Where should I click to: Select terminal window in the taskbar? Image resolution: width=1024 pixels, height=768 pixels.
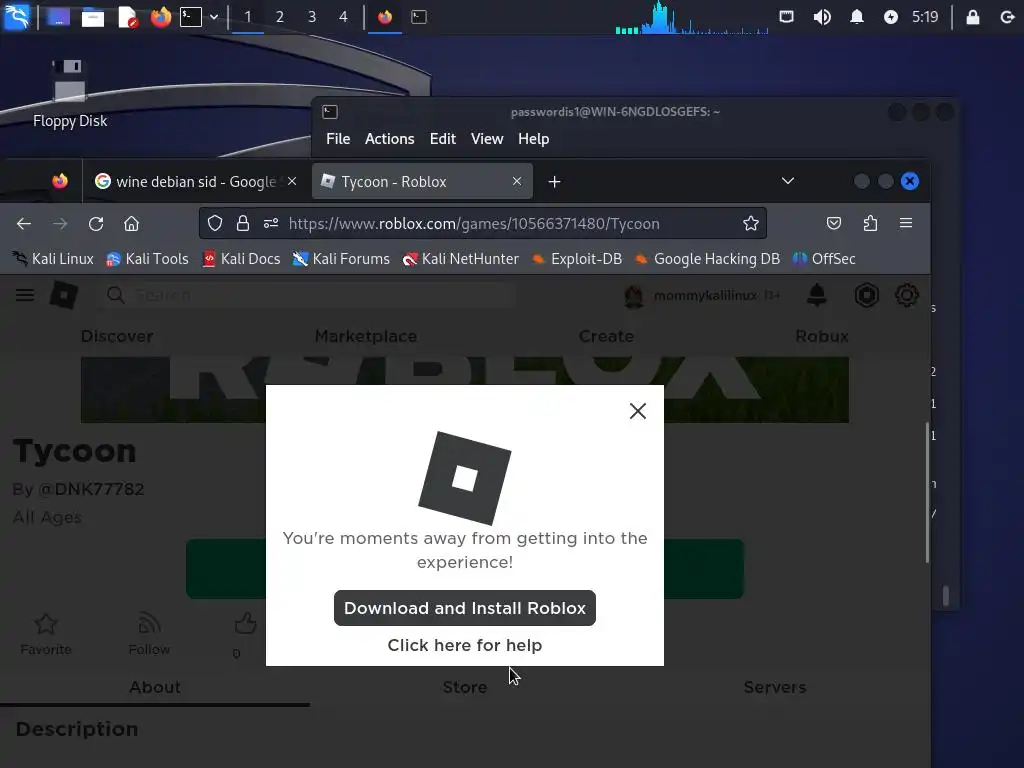[x=419, y=17]
